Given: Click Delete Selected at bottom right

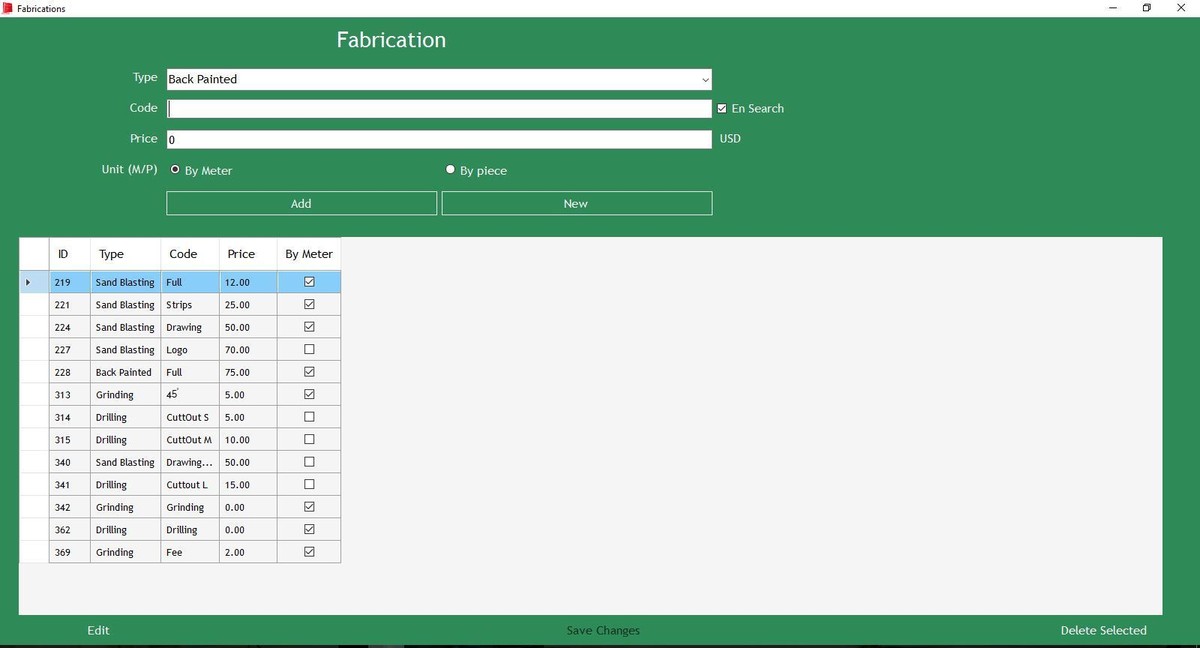Looking at the screenshot, I should 1103,630.
